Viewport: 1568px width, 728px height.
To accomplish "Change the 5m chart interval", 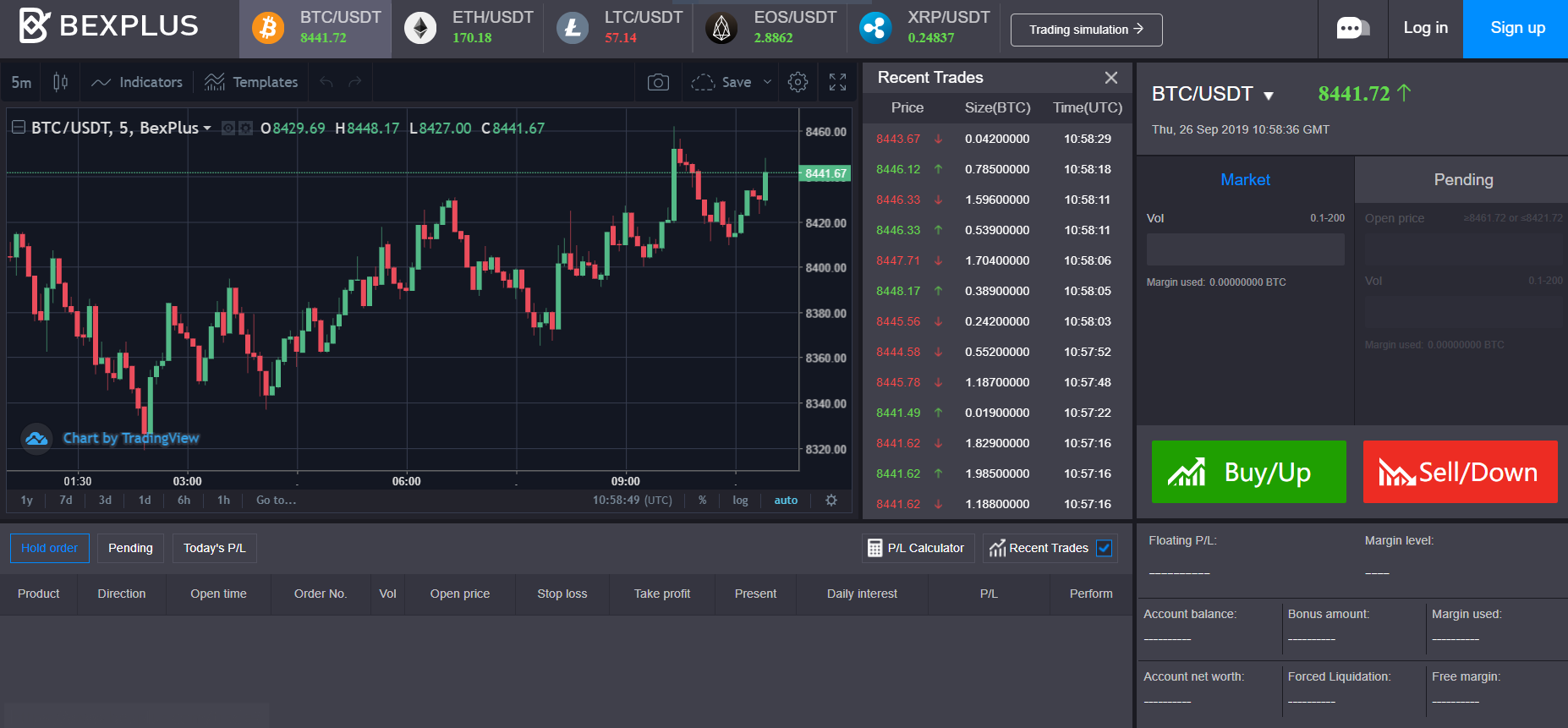I will point(21,82).
